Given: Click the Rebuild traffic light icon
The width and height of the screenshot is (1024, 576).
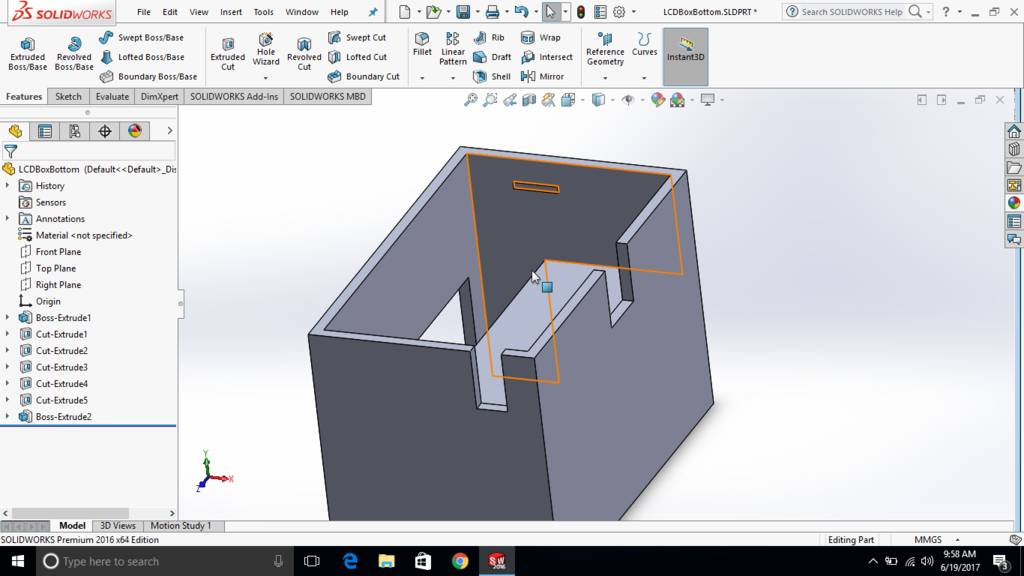Looking at the screenshot, I should (581, 12).
